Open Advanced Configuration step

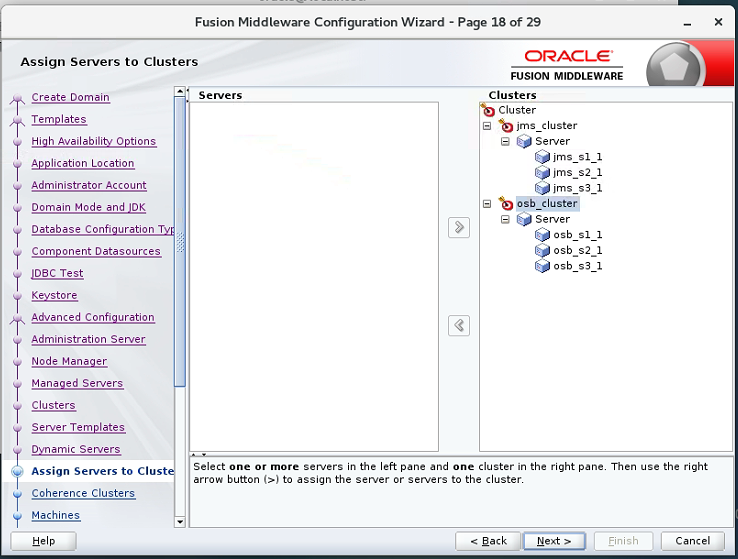[93, 317]
